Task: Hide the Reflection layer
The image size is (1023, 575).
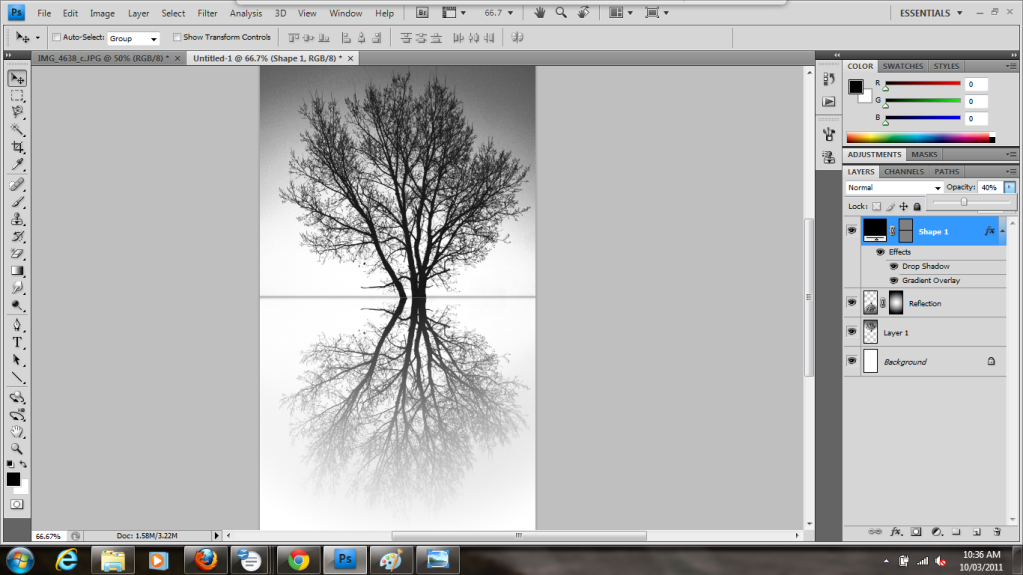Action: (x=851, y=302)
